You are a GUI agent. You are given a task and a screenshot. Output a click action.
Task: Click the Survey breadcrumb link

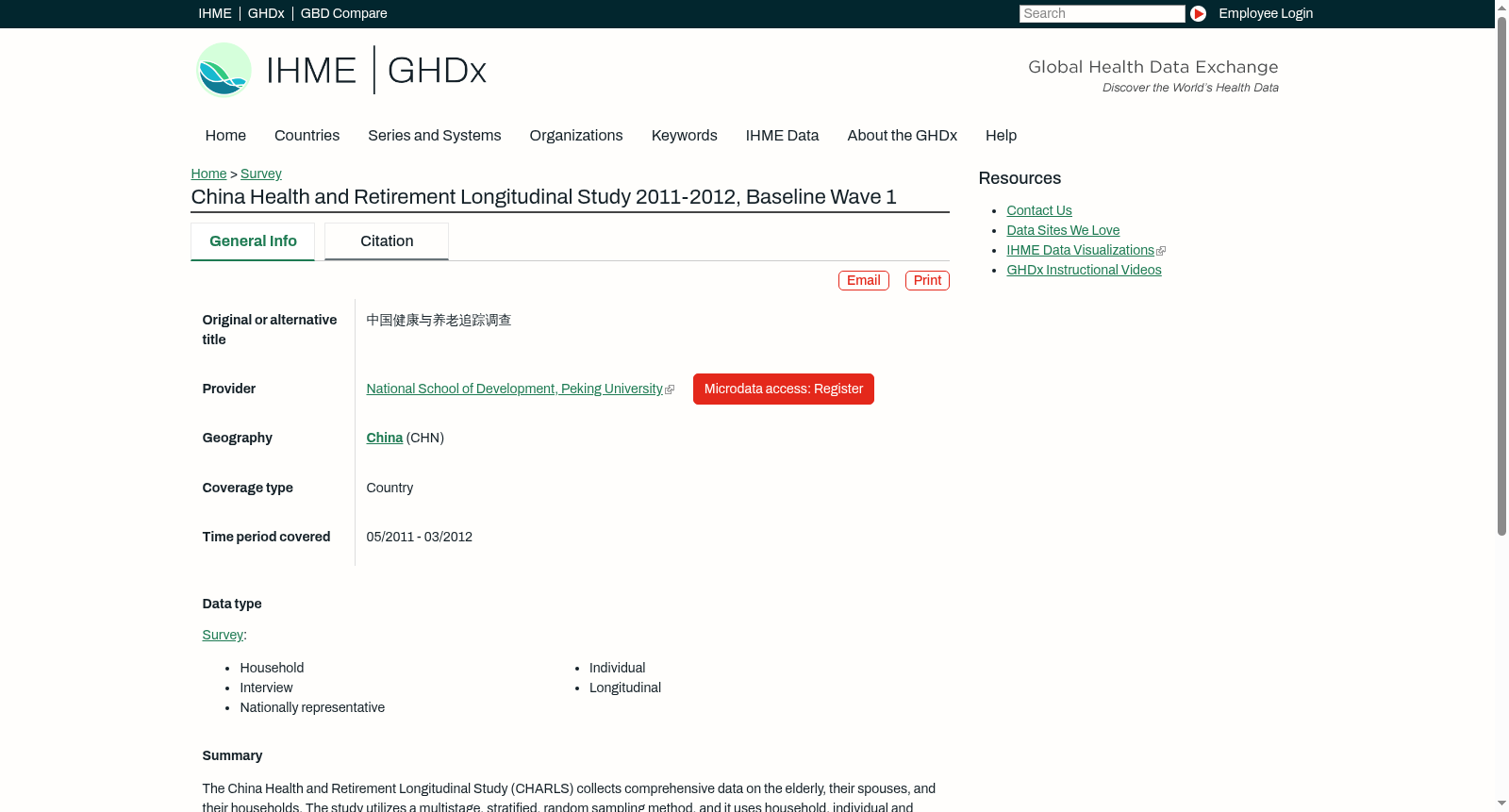[x=261, y=174]
